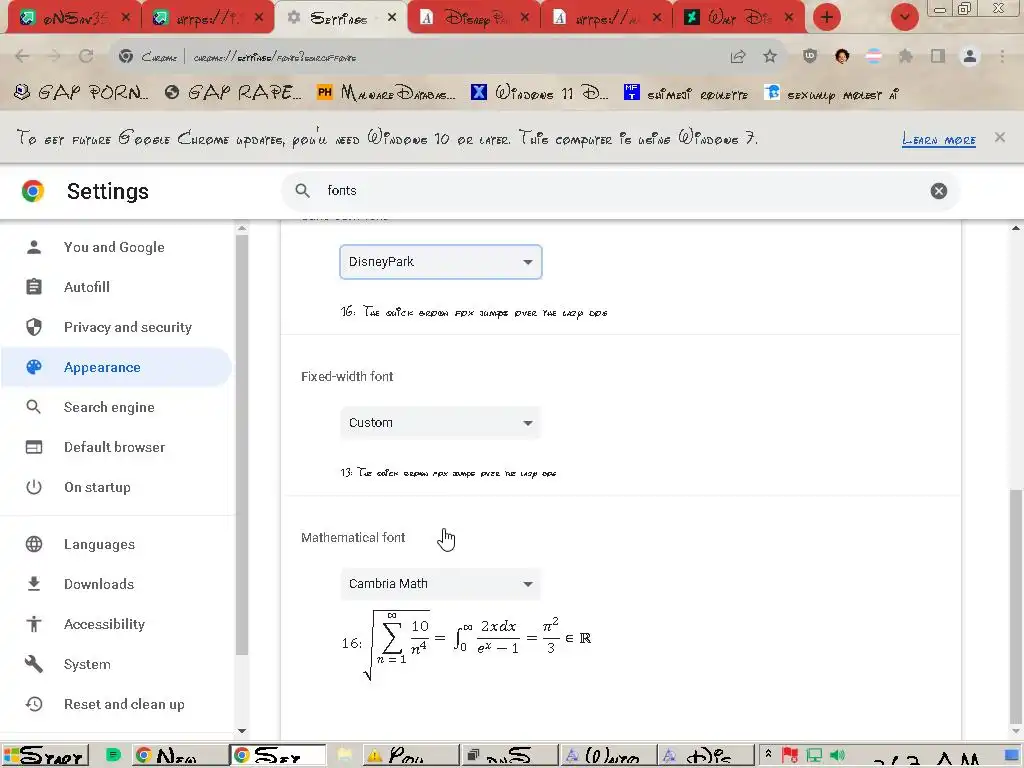Dismiss the Chrome update notification bar
Image resolution: width=1024 pixels, height=768 pixels.
pos(999,137)
